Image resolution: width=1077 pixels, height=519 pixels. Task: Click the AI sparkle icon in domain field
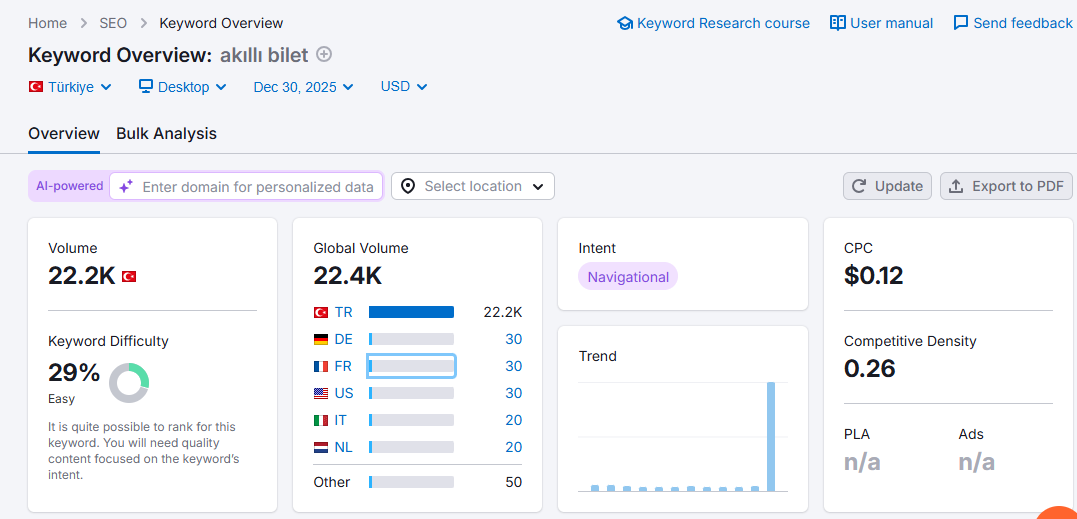(x=126, y=187)
